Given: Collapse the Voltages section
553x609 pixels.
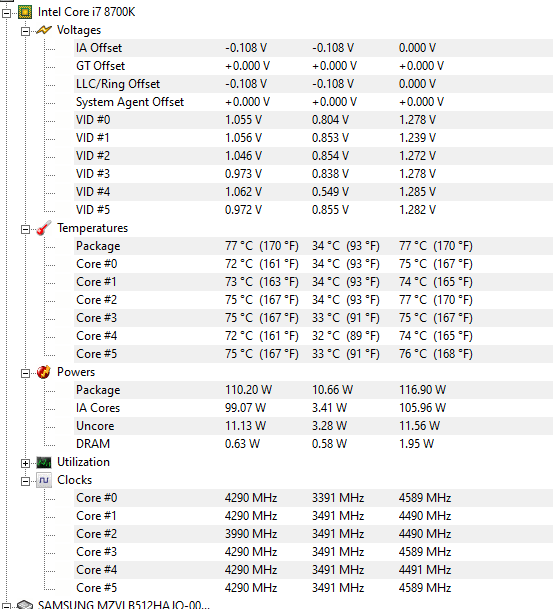Looking at the screenshot, I should tap(25, 31).
